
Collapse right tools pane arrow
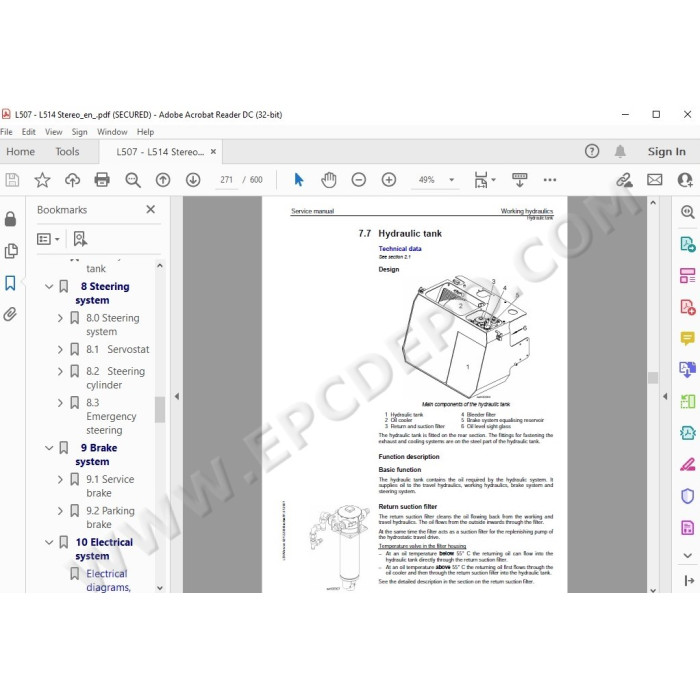coord(665,396)
